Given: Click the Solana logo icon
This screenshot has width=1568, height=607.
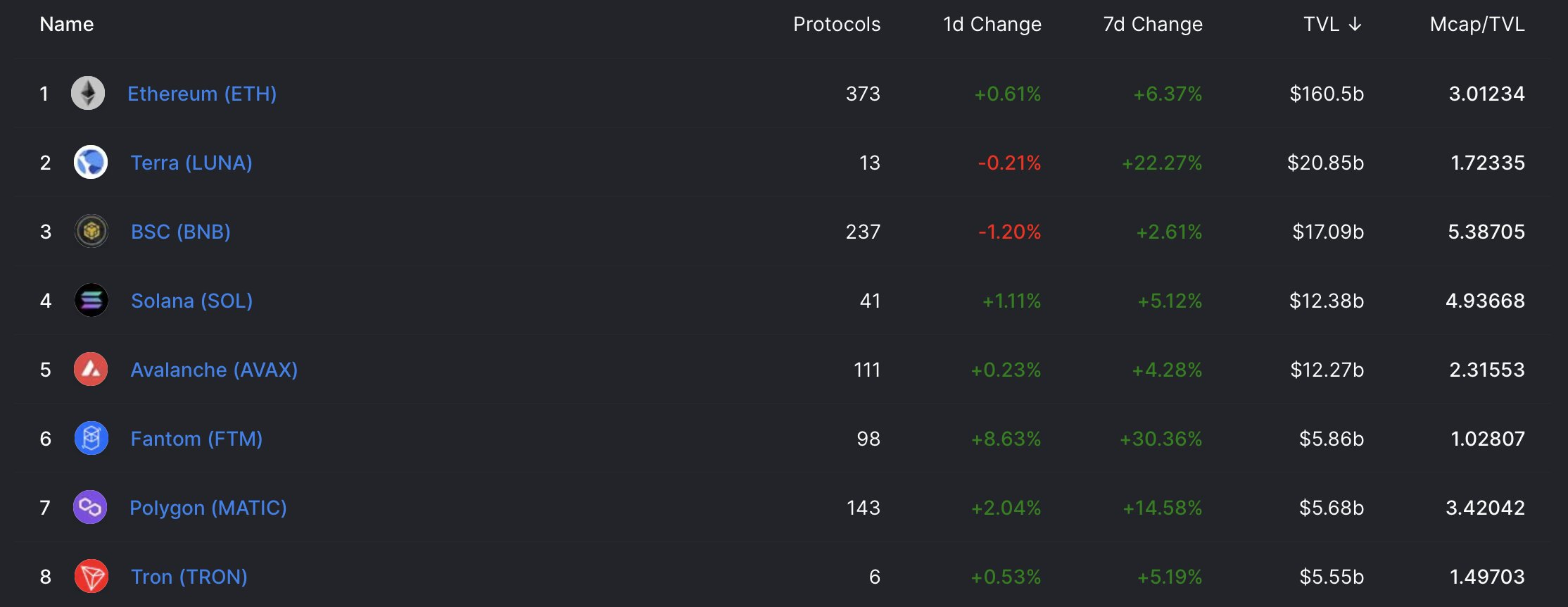Looking at the screenshot, I should click(x=91, y=300).
